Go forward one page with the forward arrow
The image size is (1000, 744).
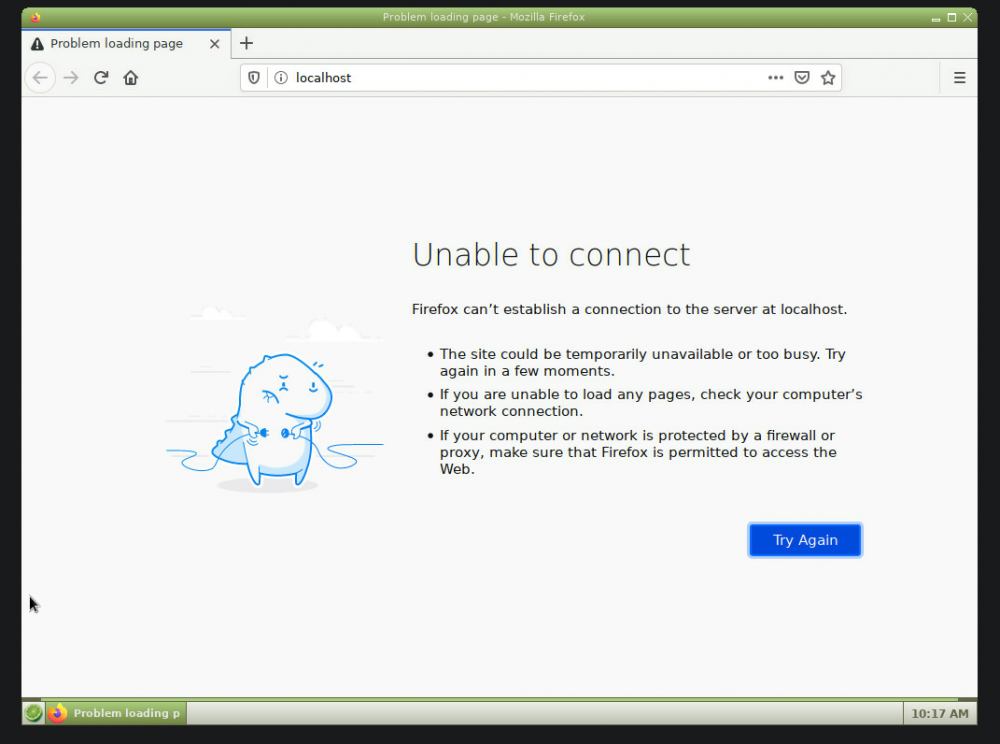71,78
